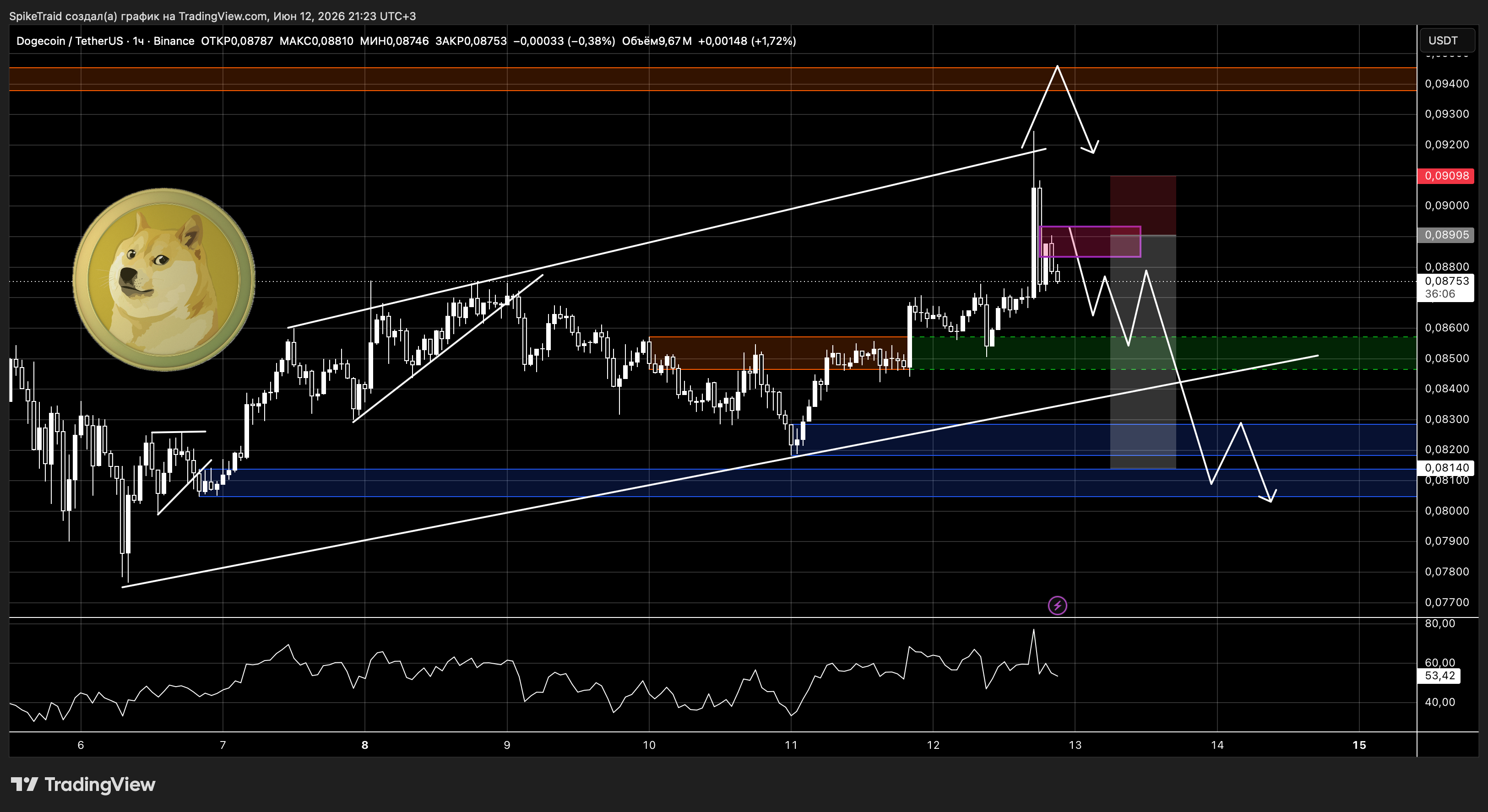Click the 0,08200 price axis value

pos(1447,449)
